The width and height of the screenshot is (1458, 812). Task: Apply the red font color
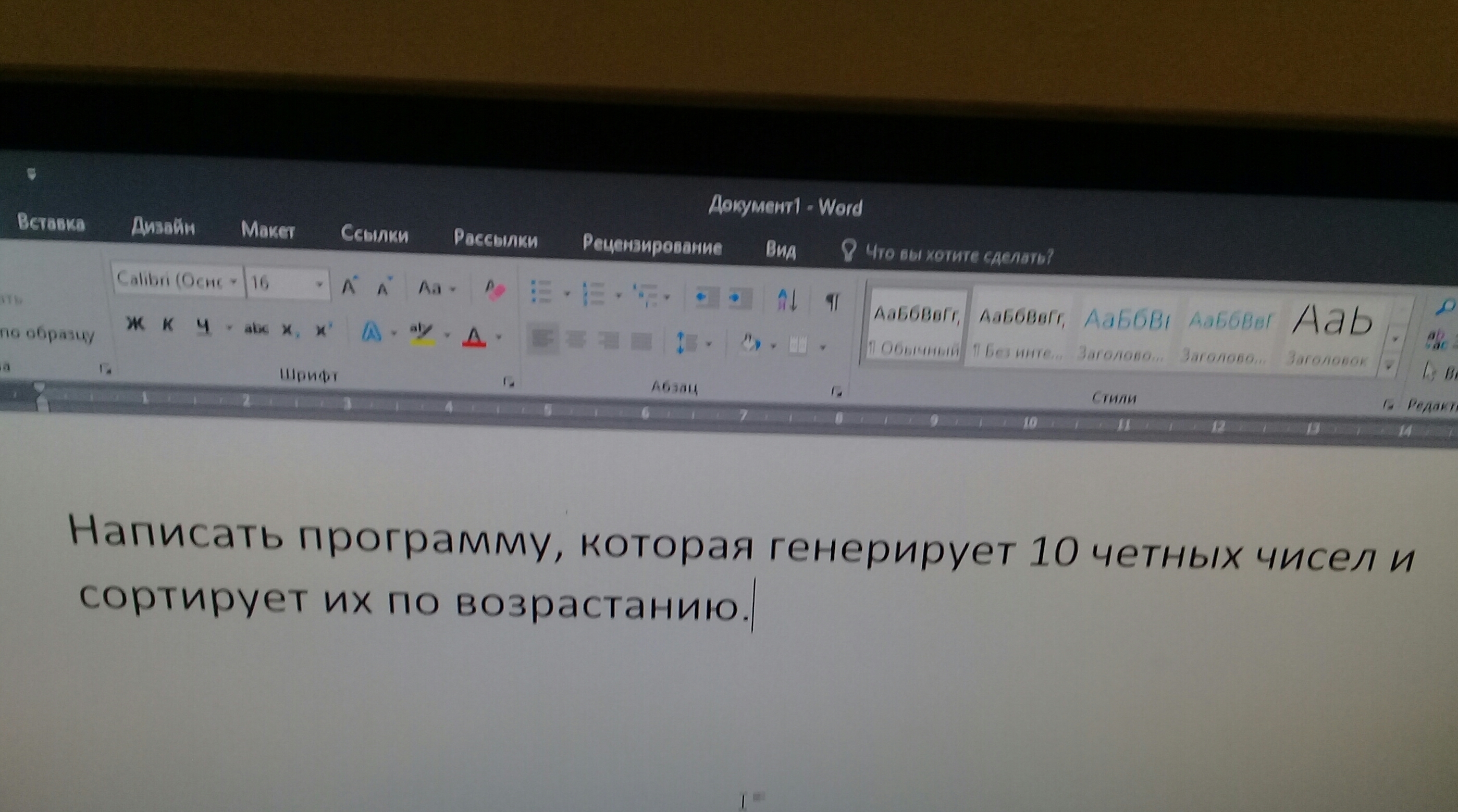coord(474,338)
